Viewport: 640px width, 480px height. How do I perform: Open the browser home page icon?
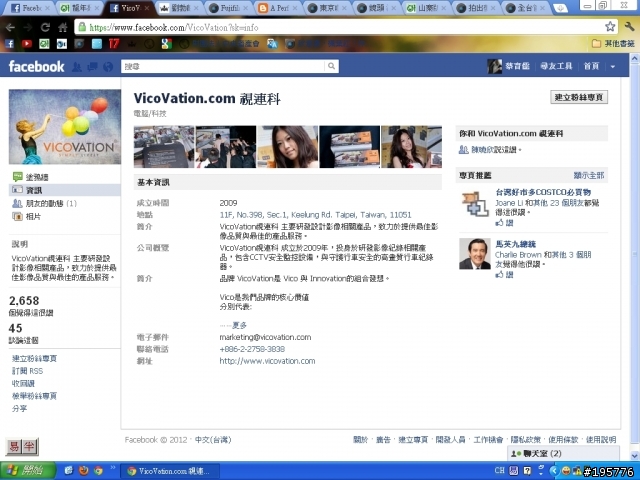click(62, 27)
